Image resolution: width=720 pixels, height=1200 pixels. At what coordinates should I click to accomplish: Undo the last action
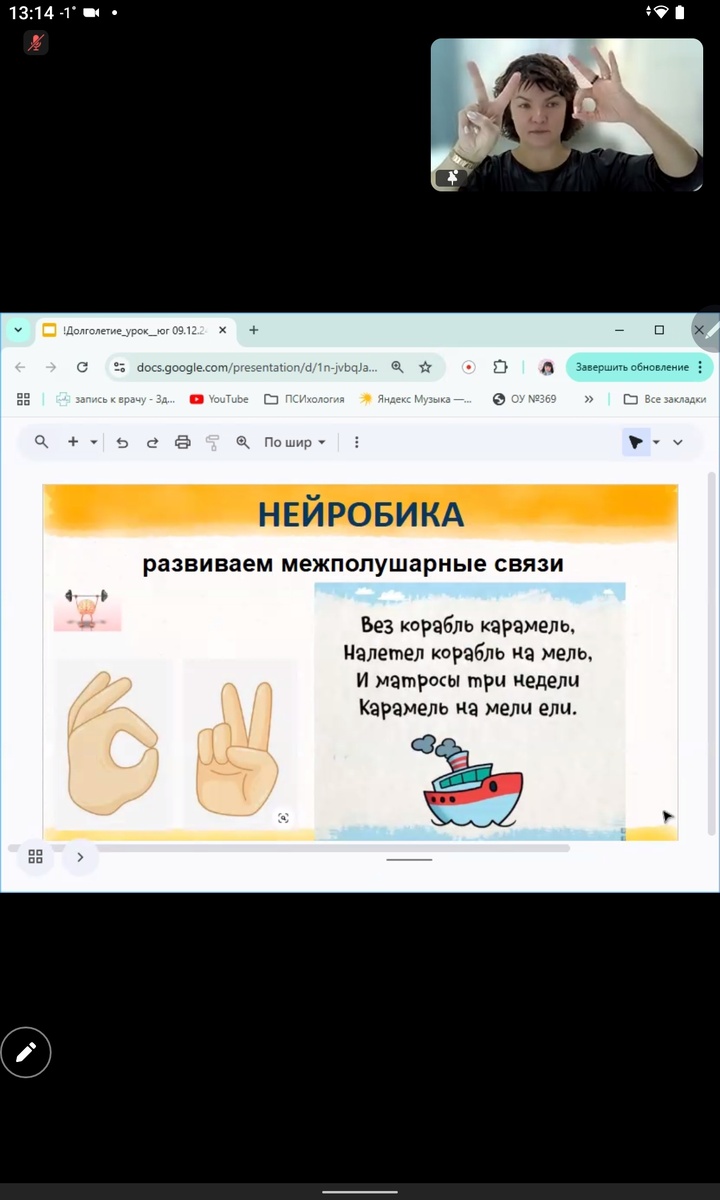tap(122, 442)
